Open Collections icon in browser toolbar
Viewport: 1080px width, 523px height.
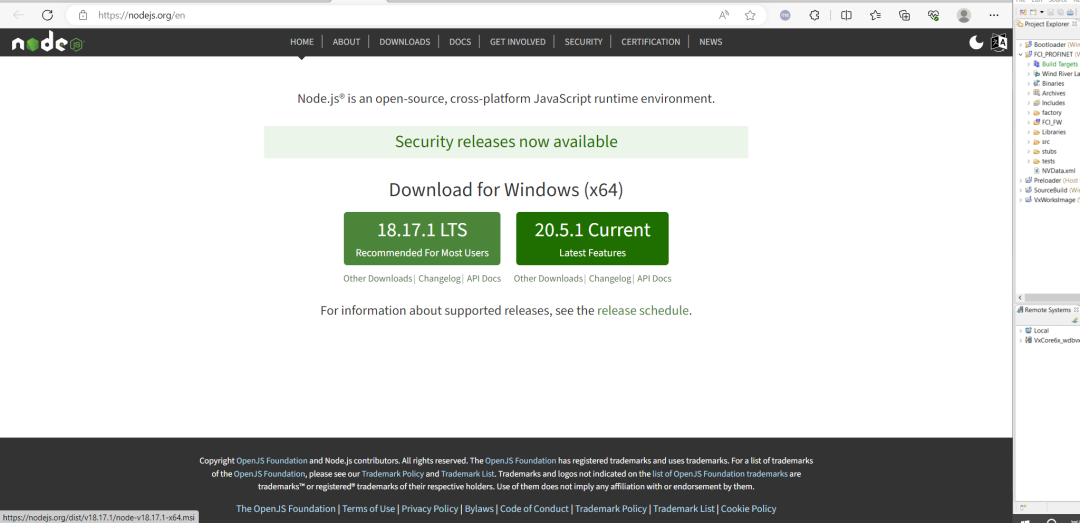pyautogui.click(x=905, y=15)
